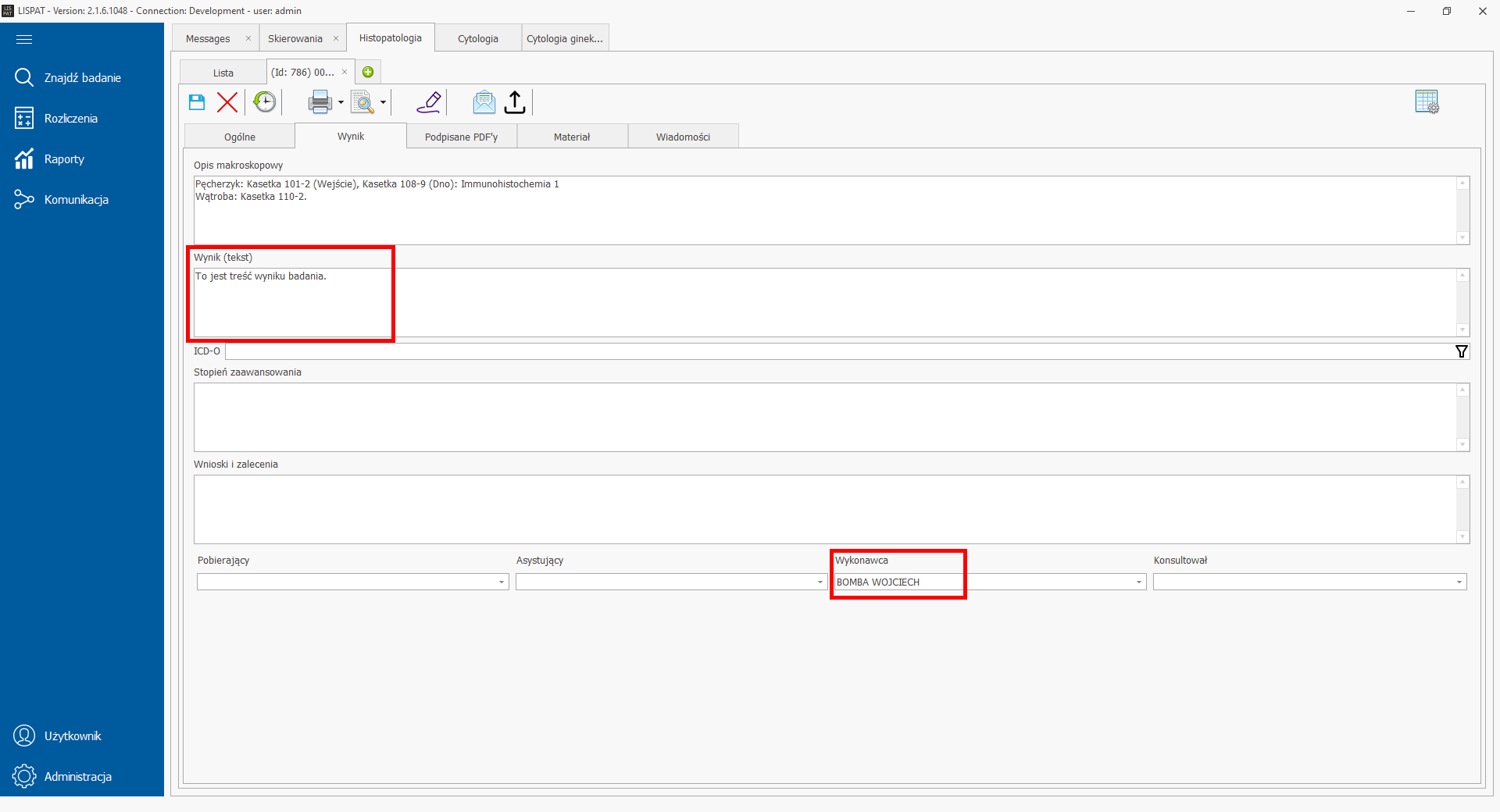The height and width of the screenshot is (812, 1500).
Task: Click the upload arrow icon
Action: (x=515, y=102)
